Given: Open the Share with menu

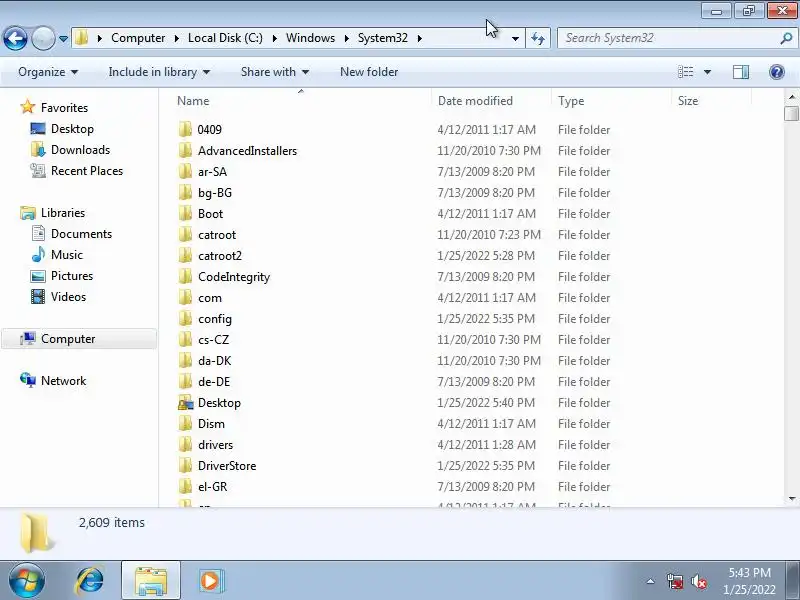Looking at the screenshot, I should coord(274,72).
